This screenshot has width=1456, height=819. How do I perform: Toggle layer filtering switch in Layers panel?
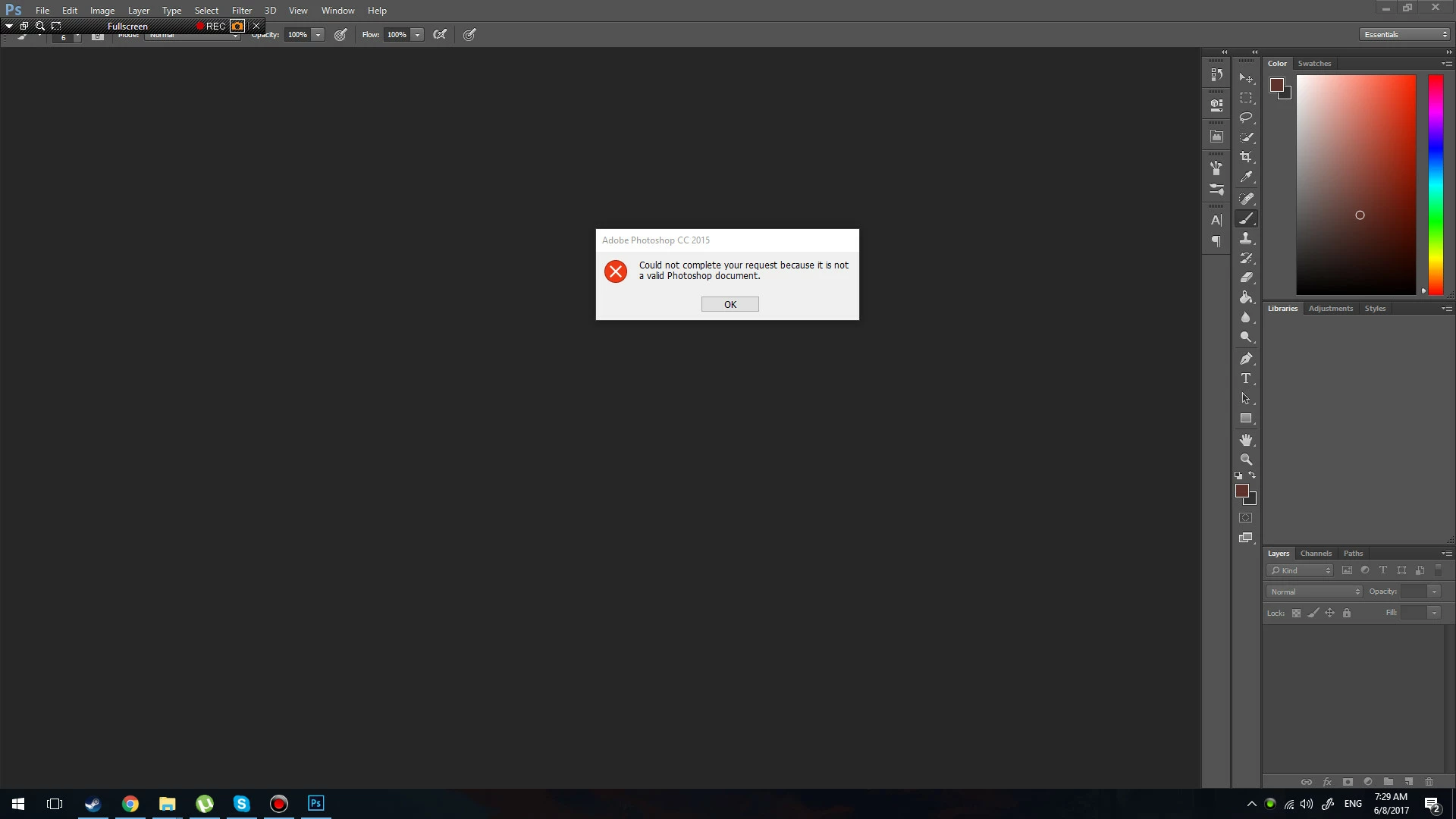tap(1439, 570)
